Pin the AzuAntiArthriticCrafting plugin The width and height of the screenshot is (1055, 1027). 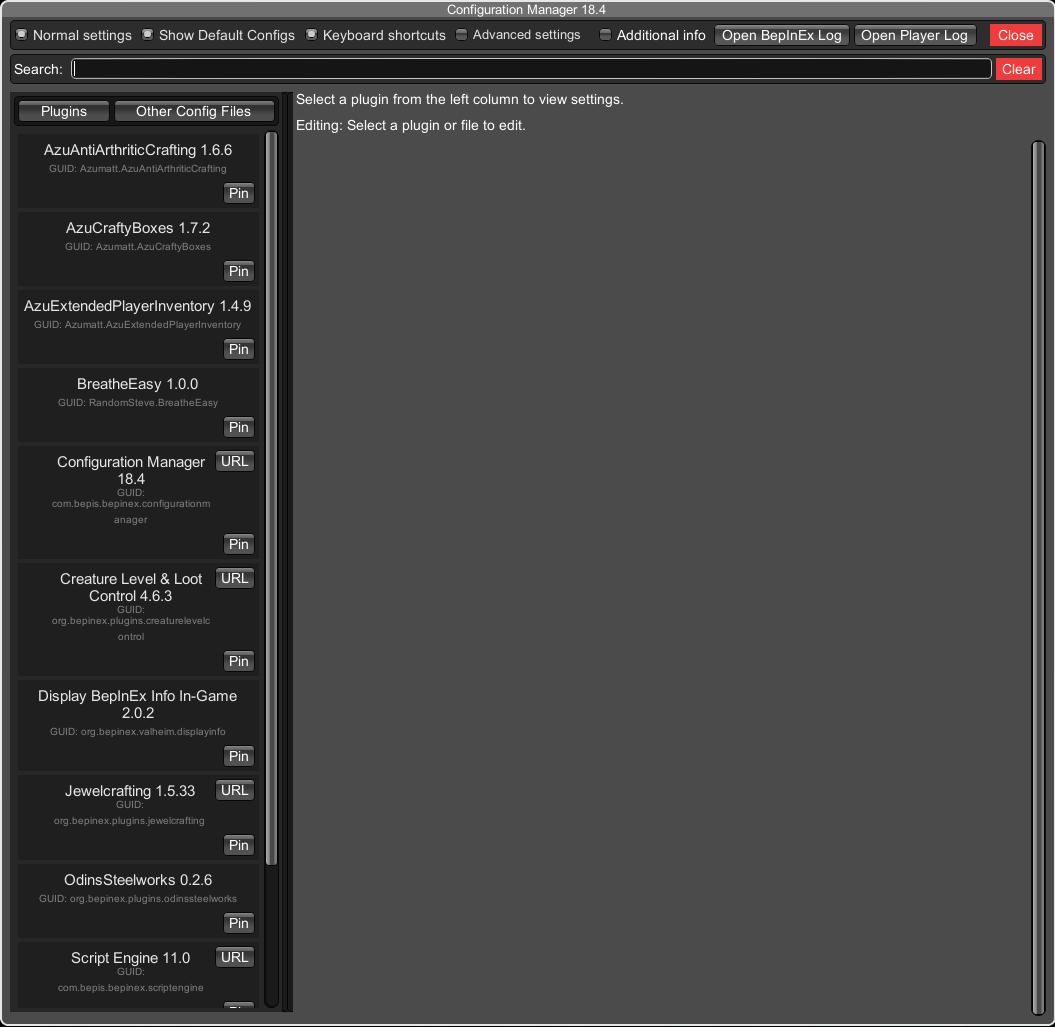[239, 193]
